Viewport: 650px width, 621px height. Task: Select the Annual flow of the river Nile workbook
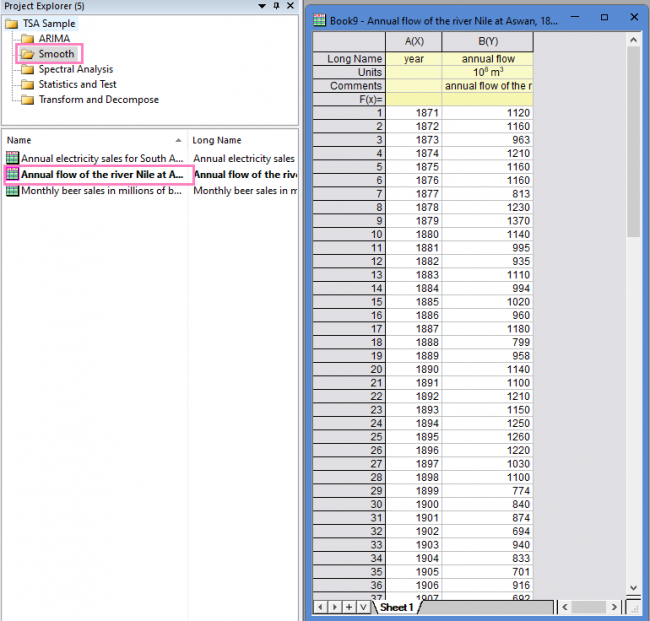click(101, 174)
